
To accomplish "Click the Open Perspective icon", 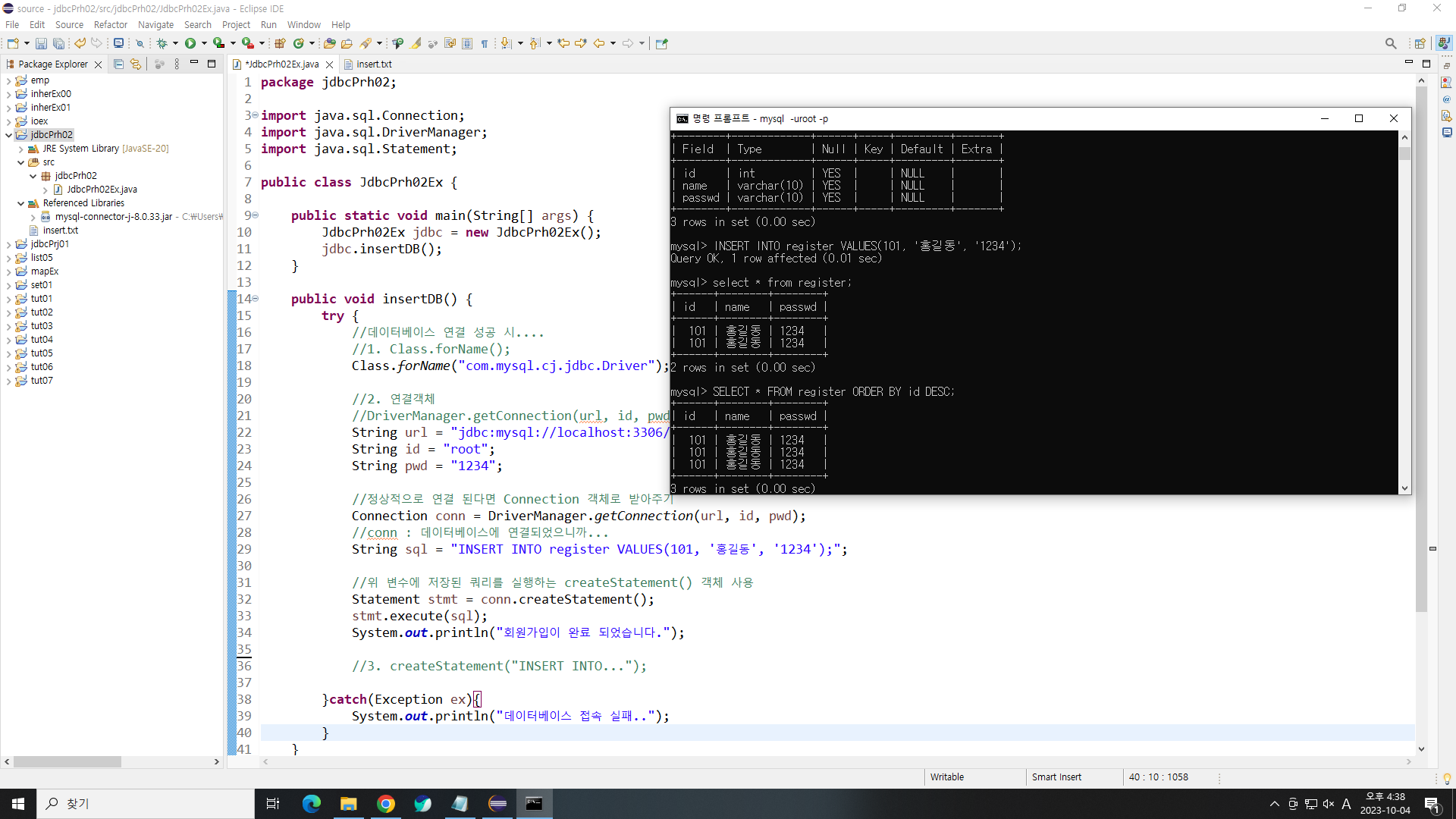I will click(x=1420, y=44).
